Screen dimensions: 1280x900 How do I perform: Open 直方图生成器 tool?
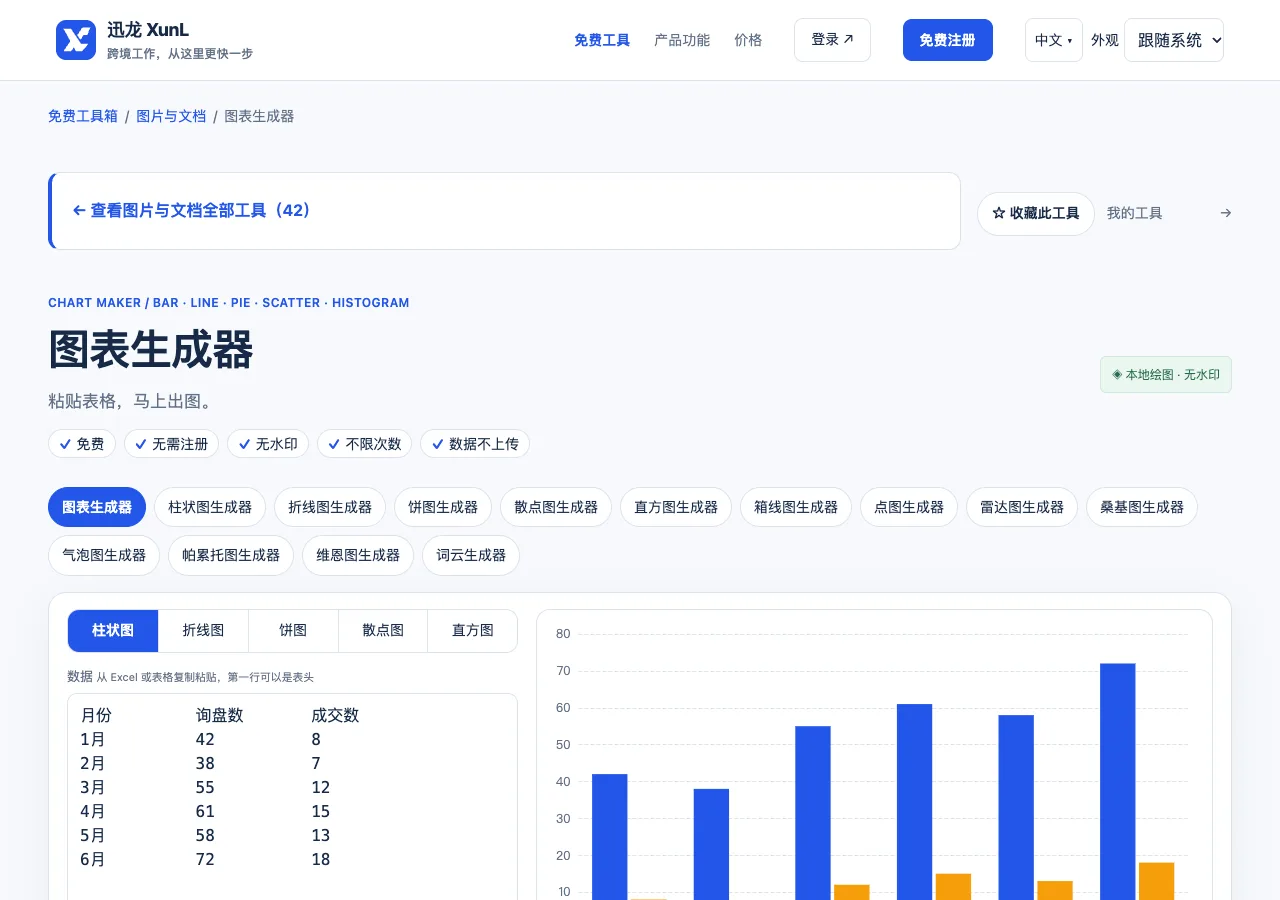[x=676, y=507]
